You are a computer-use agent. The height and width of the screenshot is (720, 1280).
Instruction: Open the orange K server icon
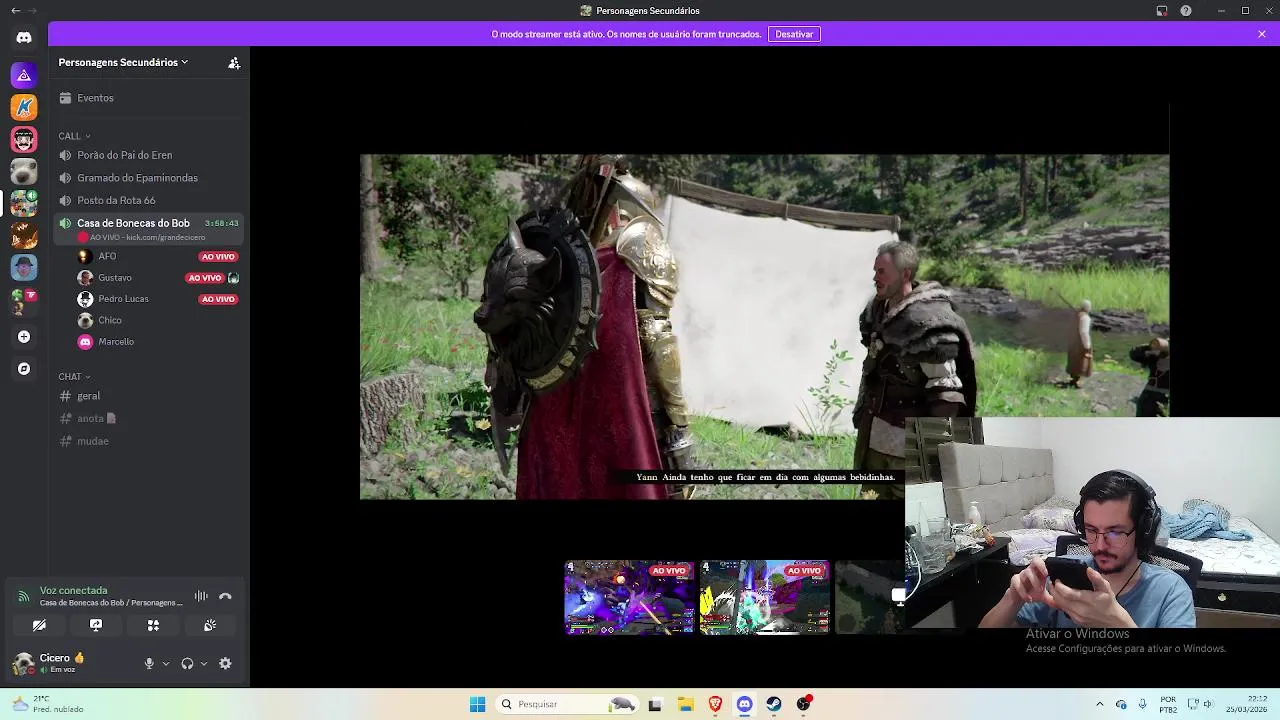pyautogui.click(x=24, y=107)
